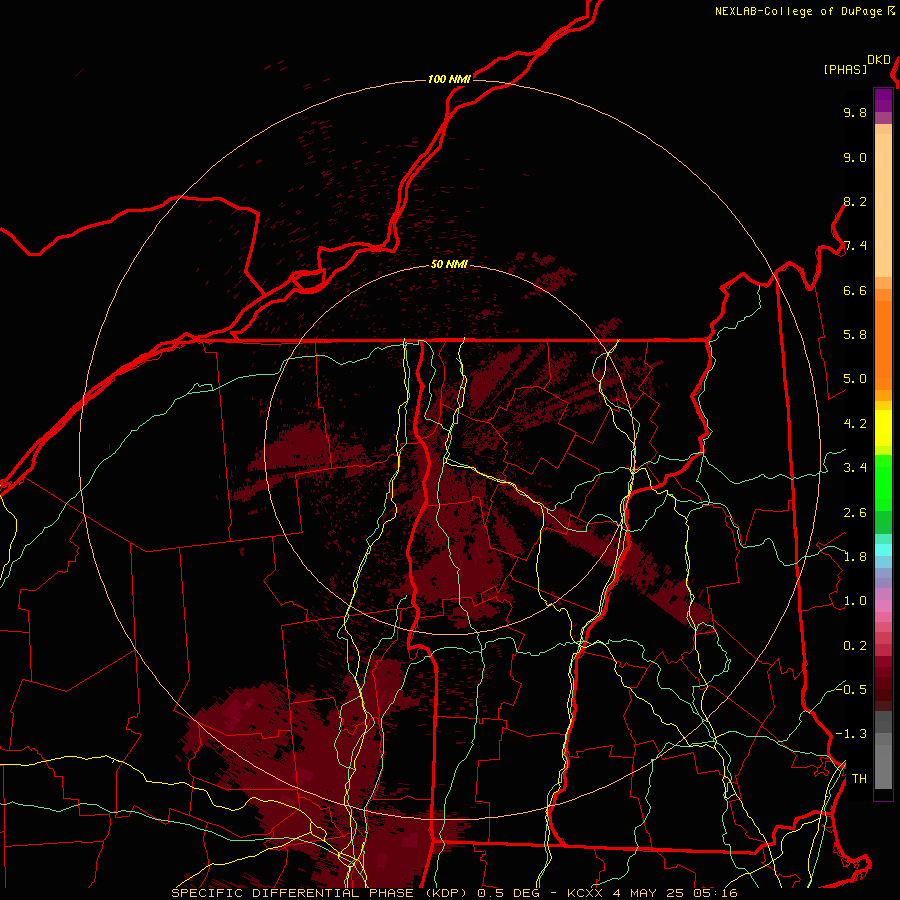Viewport: 900px width, 900px height.
Task: Click the 8.2 legend value
Action: [855, 201]
